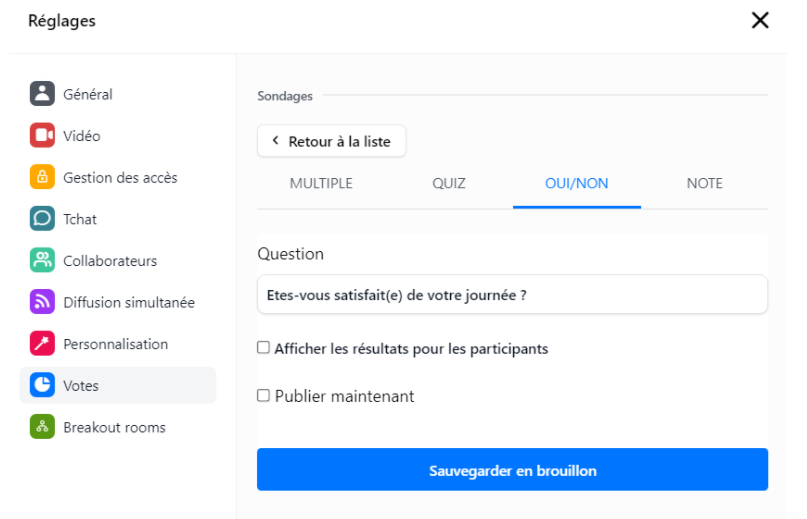Select the NOTE tab
The image size is (807, 519).
click(705, 184)
